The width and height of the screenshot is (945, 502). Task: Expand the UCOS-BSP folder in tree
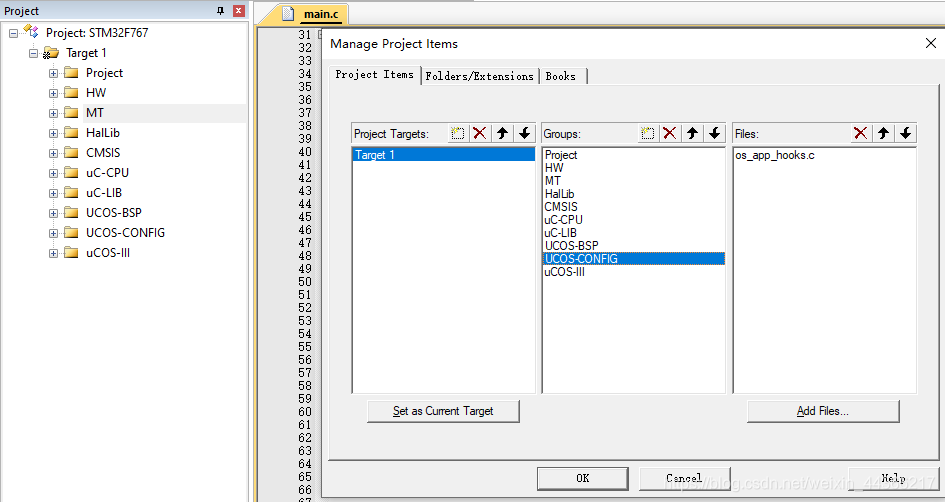(54, 213)
